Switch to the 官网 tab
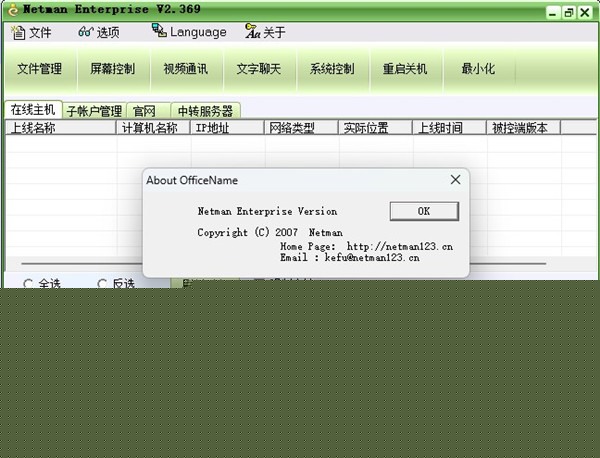This screenshot has height=458, width=600. click(x=148, y=111)
